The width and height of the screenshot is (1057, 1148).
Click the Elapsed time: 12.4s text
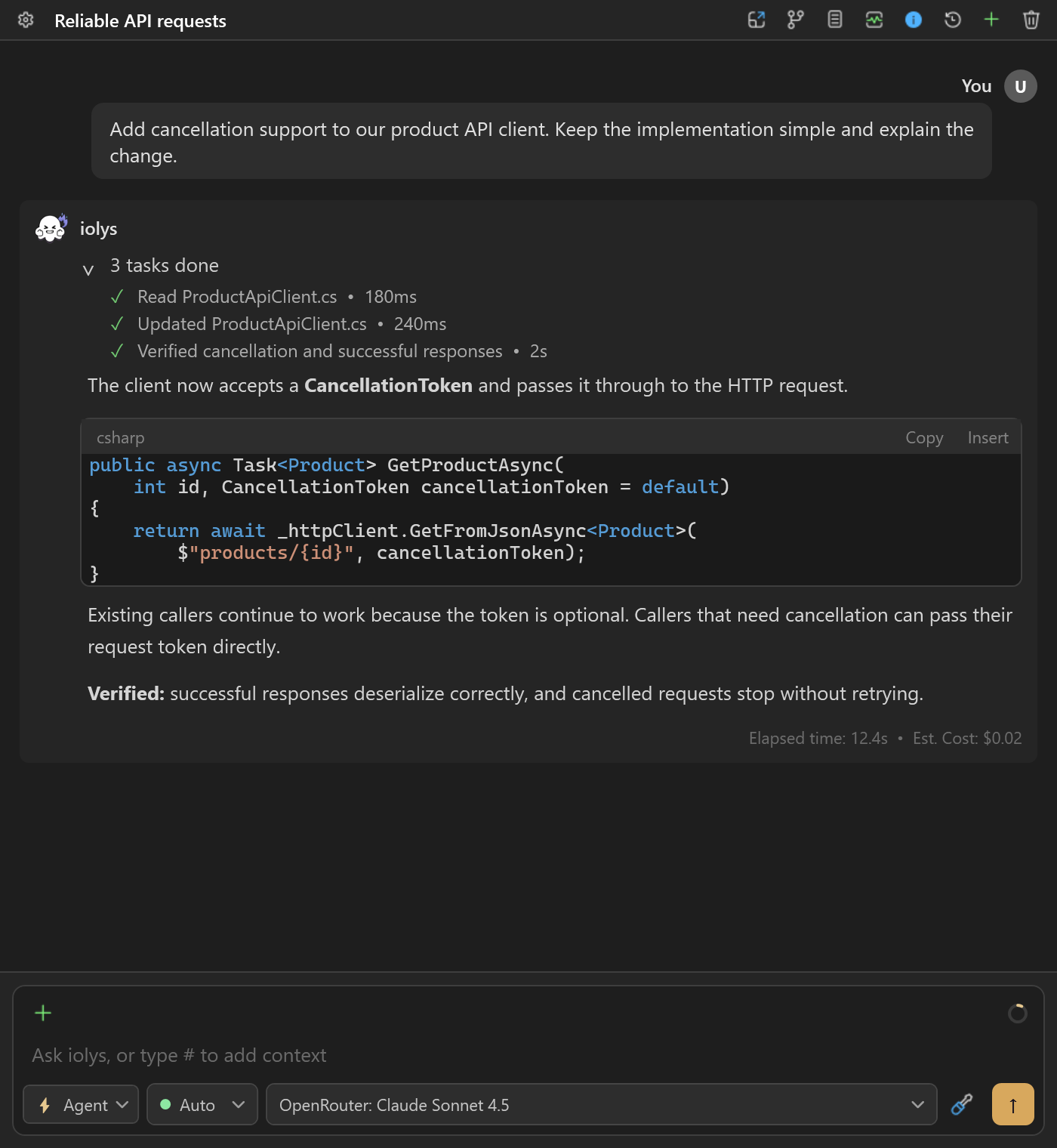pos(818,738)
